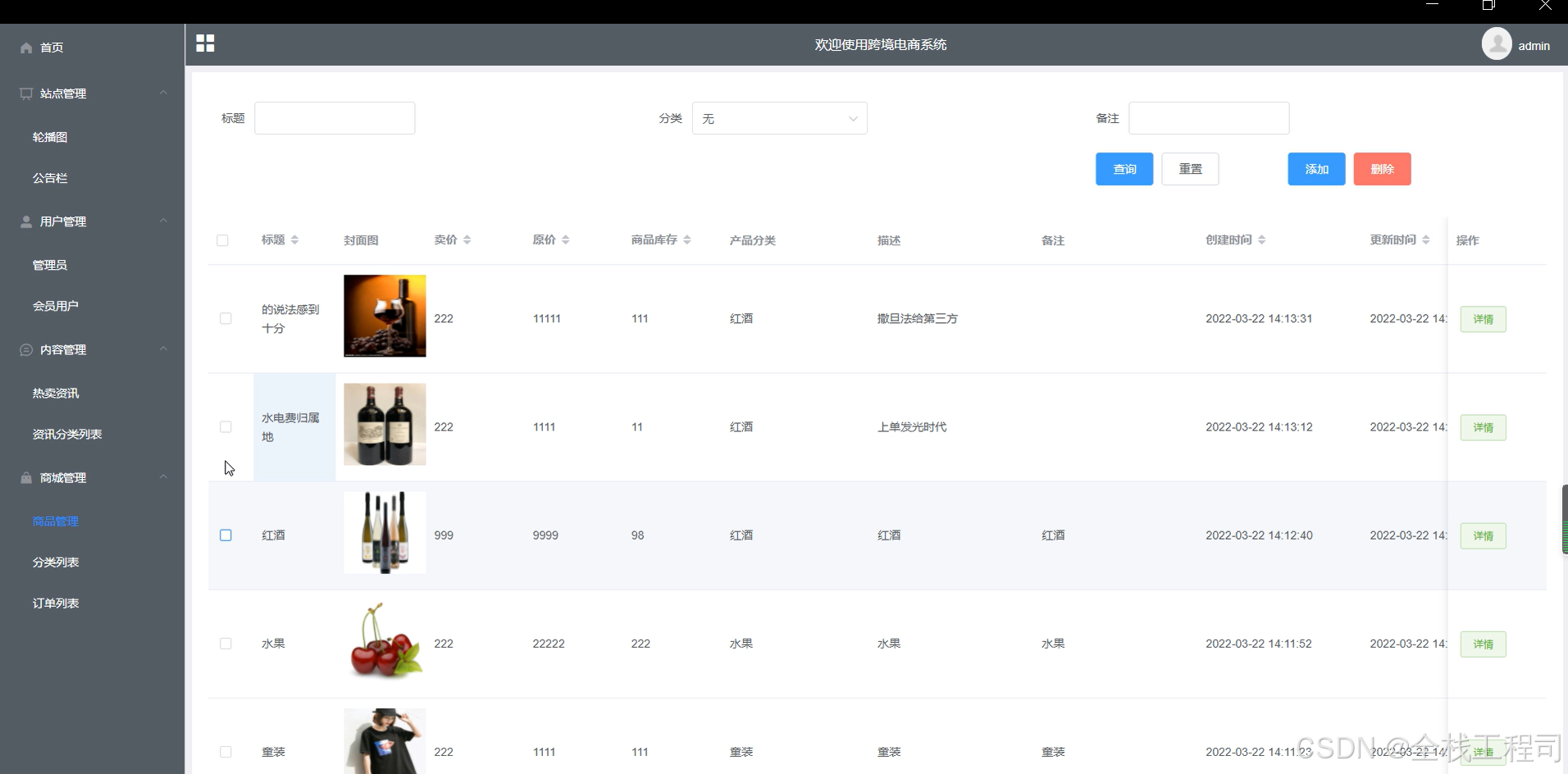
Task: Click the multiple bottles 红酒 thumbnail
Action: (385, 533)
